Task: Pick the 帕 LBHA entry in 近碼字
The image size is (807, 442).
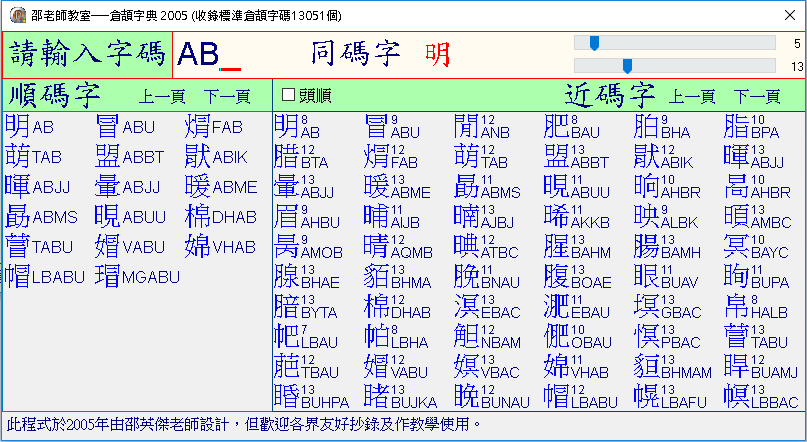Action: [395, 335]
